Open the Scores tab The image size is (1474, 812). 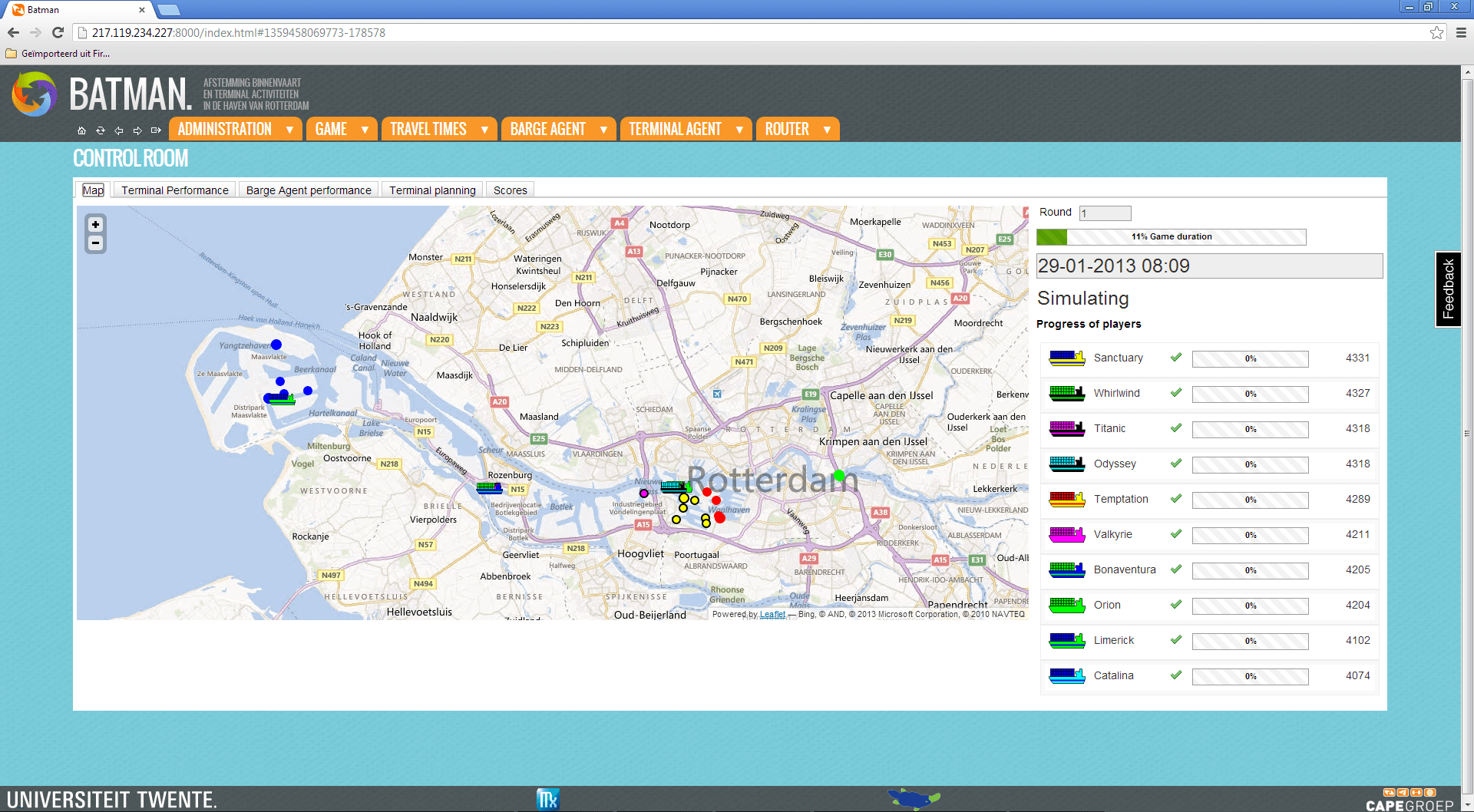coord(511,190)
